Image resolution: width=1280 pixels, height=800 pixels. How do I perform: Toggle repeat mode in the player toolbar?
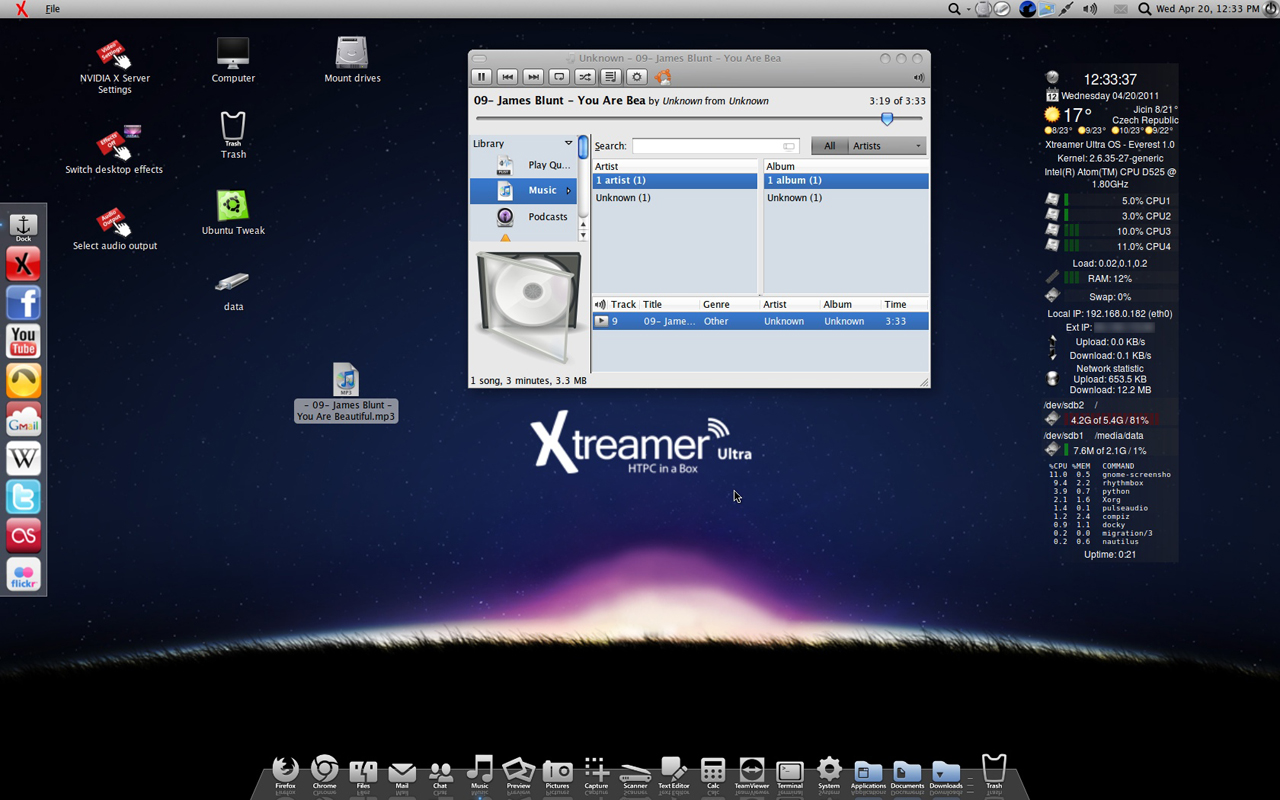559,77
